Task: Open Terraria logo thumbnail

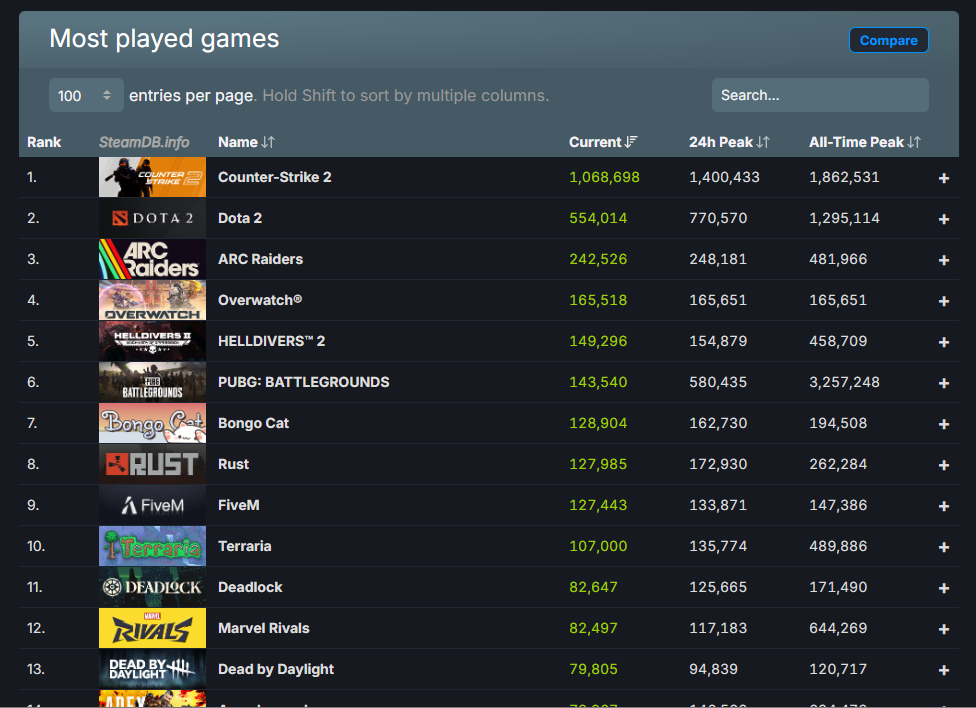Action: pyautogui.click(x=152, y=546)
